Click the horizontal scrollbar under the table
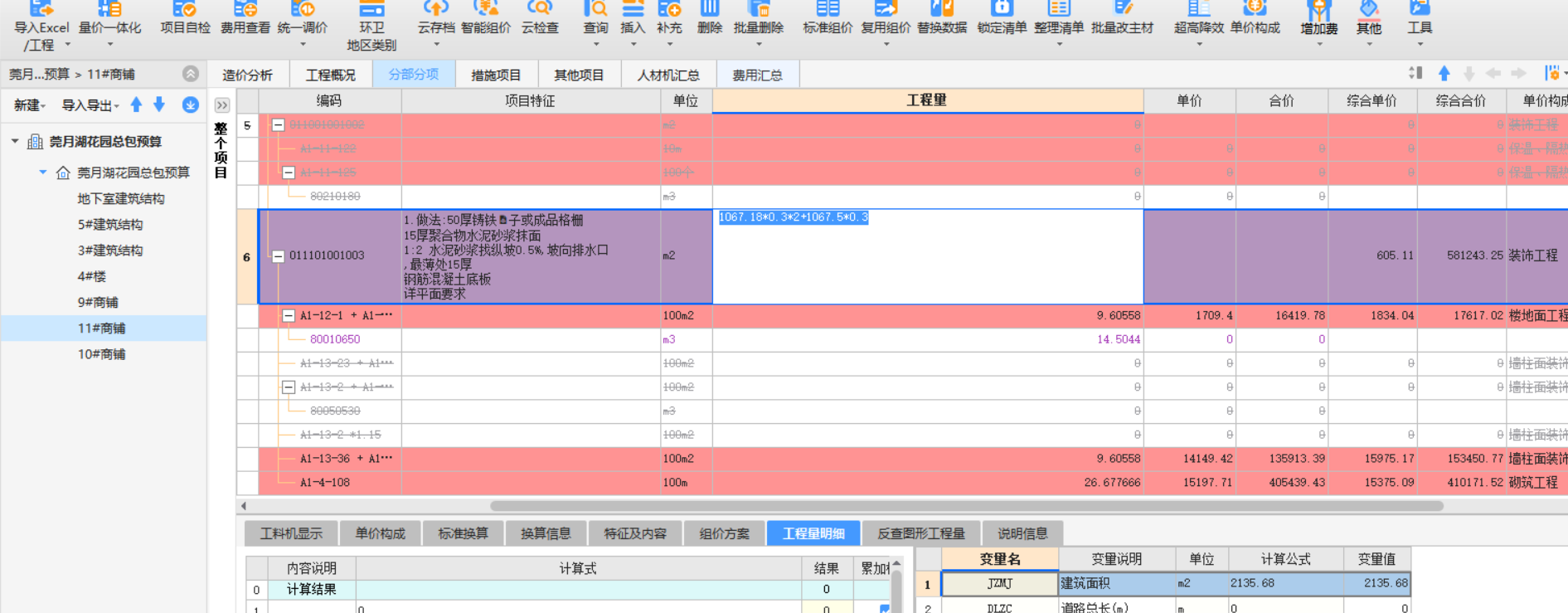 966,506
